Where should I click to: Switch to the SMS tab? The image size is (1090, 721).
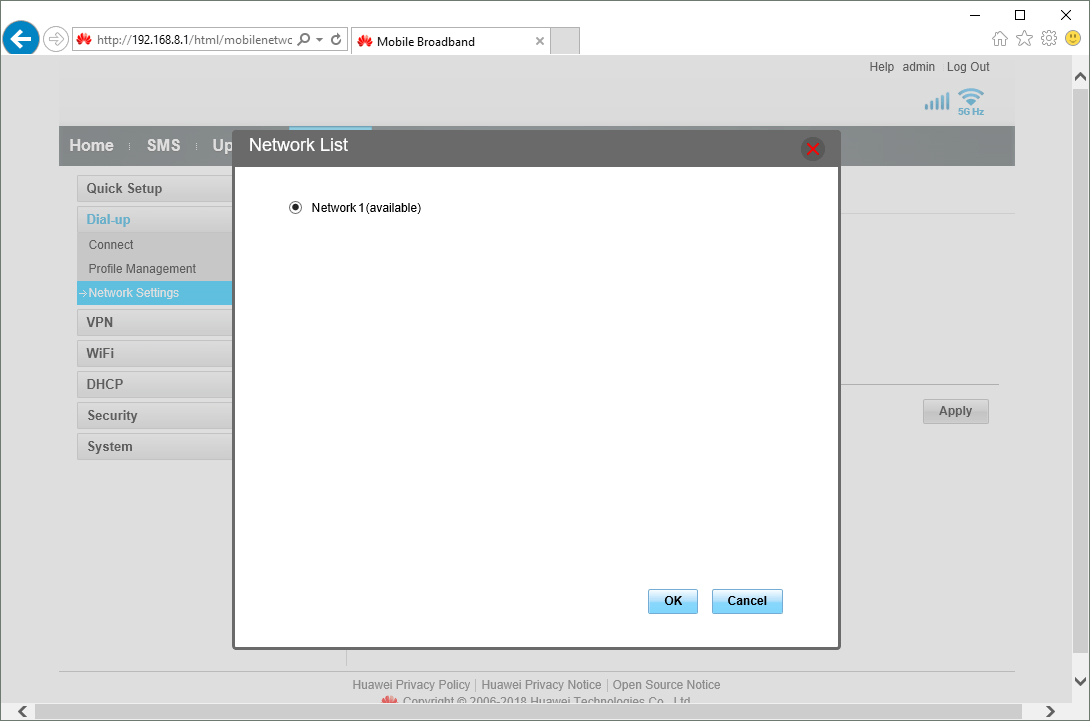(x=163, y=145)
